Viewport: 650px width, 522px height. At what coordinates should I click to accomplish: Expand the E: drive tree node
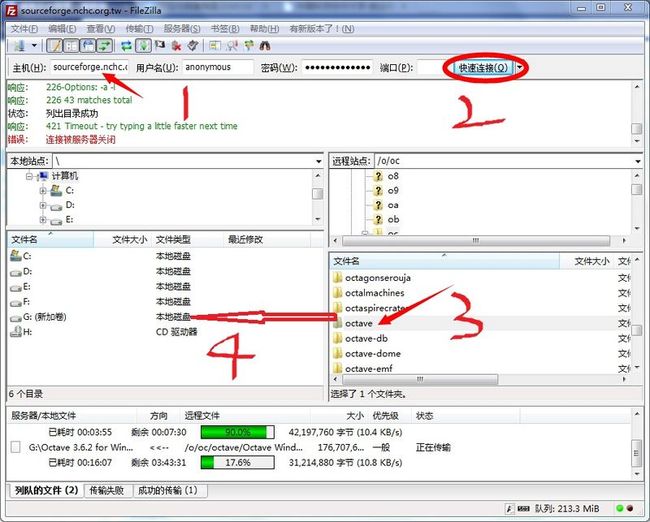tap(43, 219)
